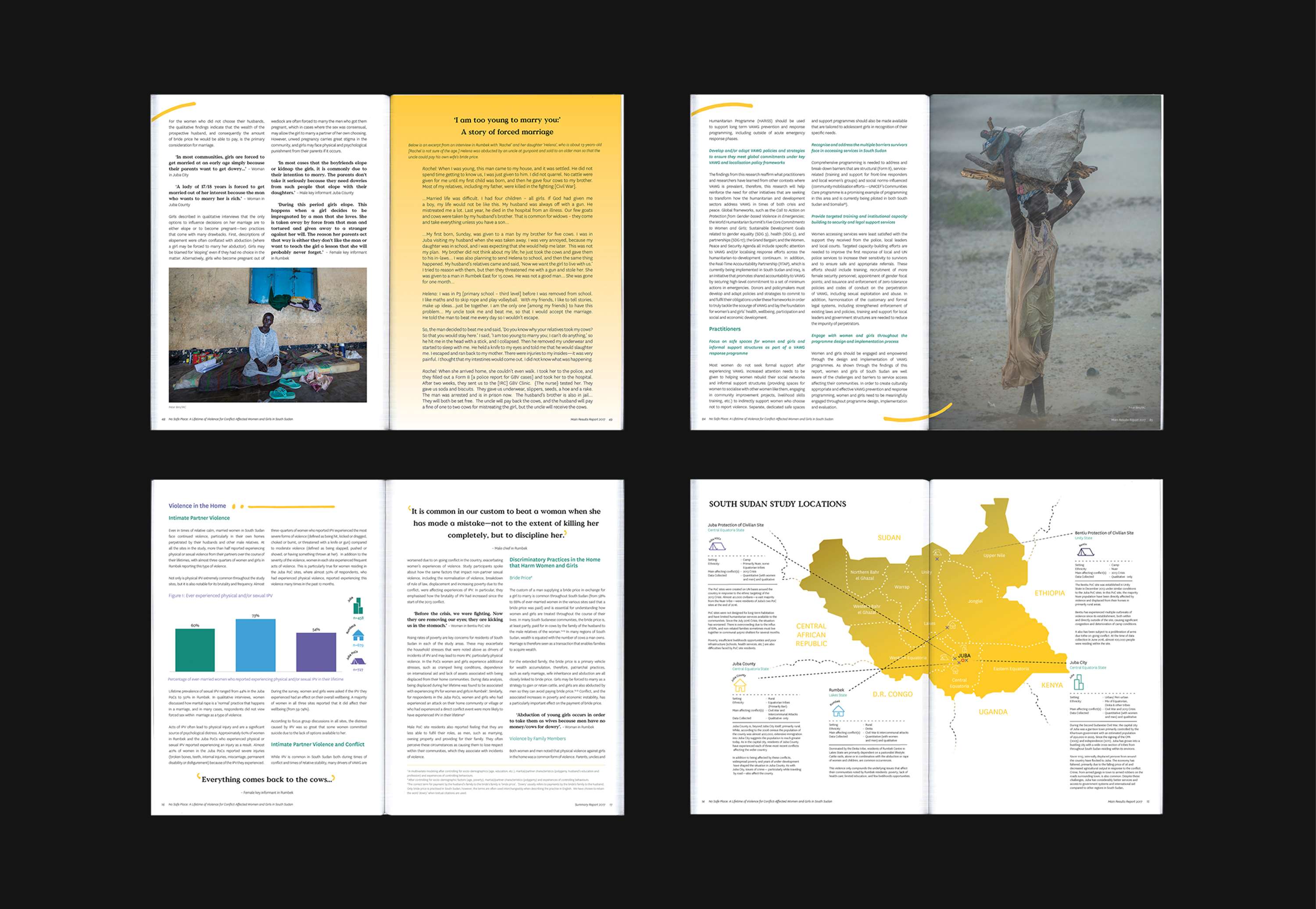Click the 'UGANDA' country label
The height and width of the screenshot is (909, 1316).
(993, 712)
